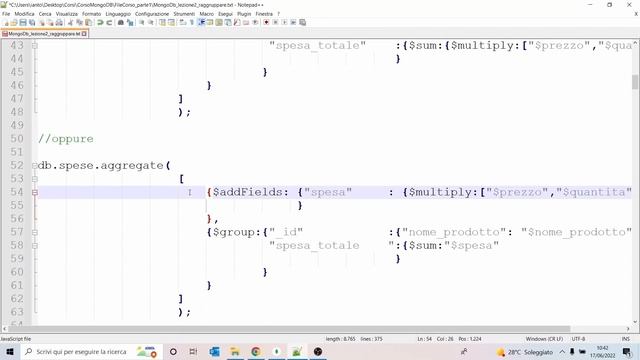Image resolution: width=640 pixels, height=360 pixels.
Task: Open the Visualizza menu
Action: (x=67, y=14)
